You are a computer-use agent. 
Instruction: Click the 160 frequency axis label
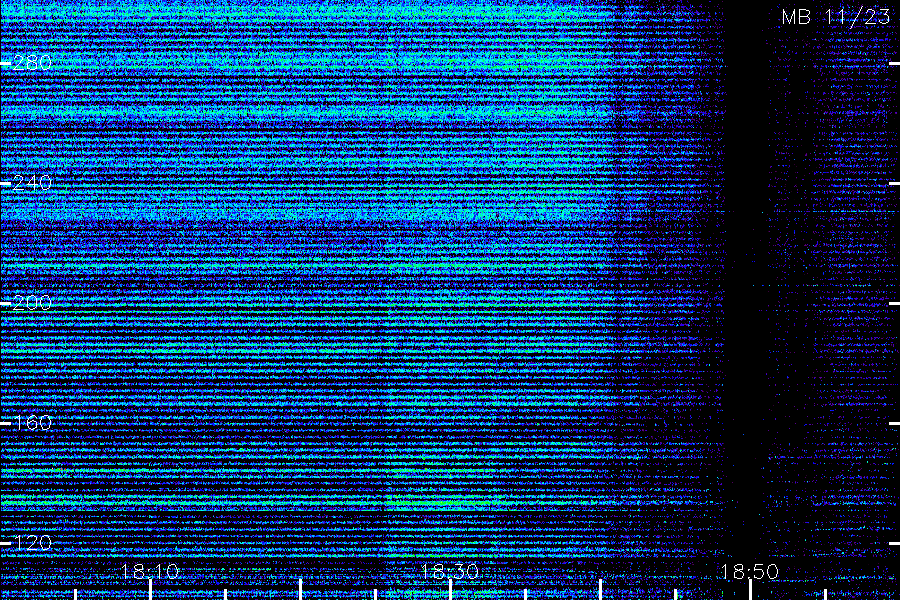[32, 423]
